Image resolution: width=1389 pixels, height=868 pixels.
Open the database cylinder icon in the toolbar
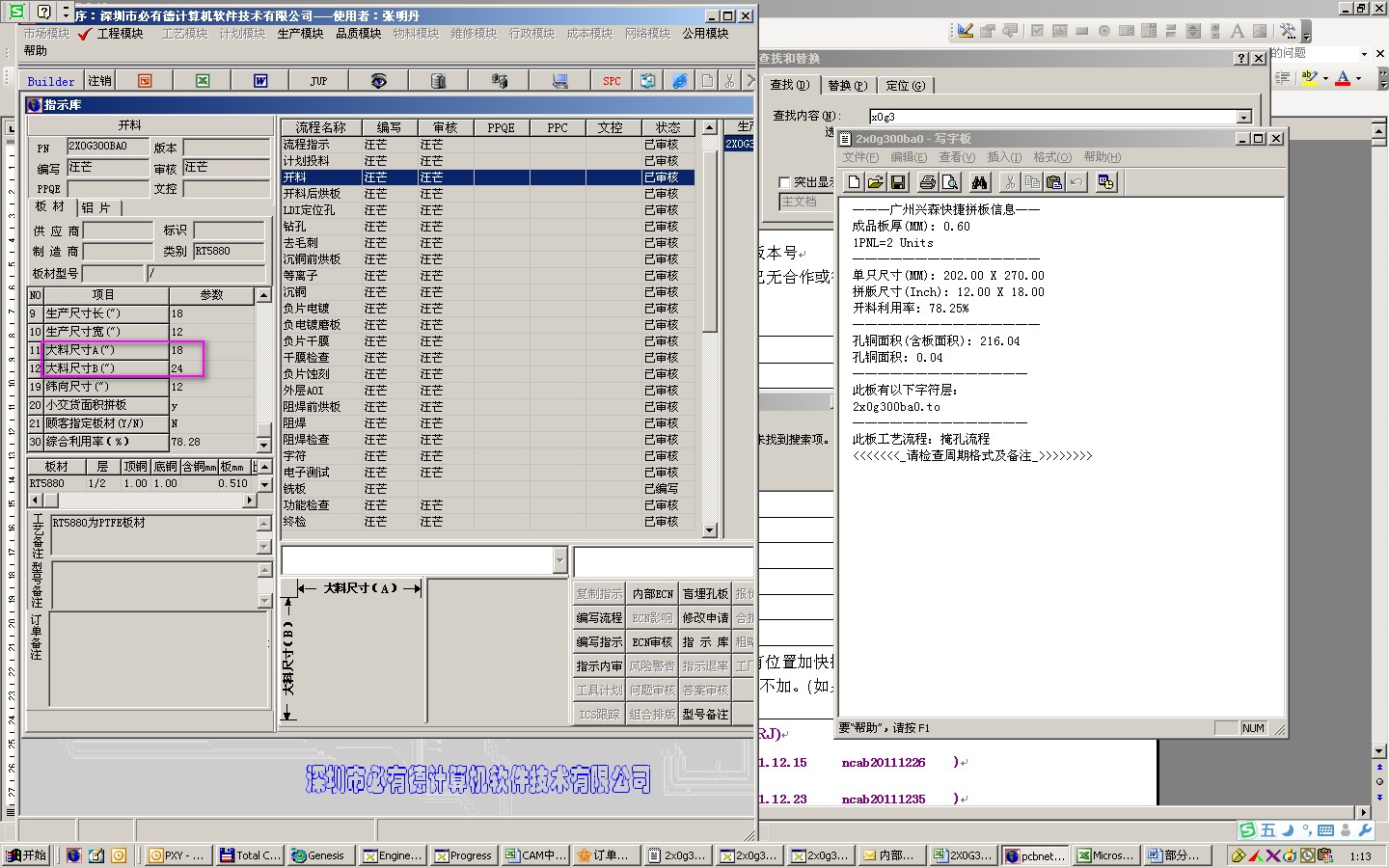pos(438,81)
